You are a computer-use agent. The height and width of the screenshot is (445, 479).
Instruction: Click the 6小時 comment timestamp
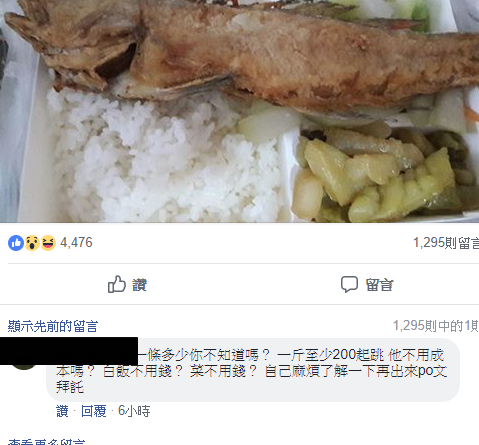134,411
